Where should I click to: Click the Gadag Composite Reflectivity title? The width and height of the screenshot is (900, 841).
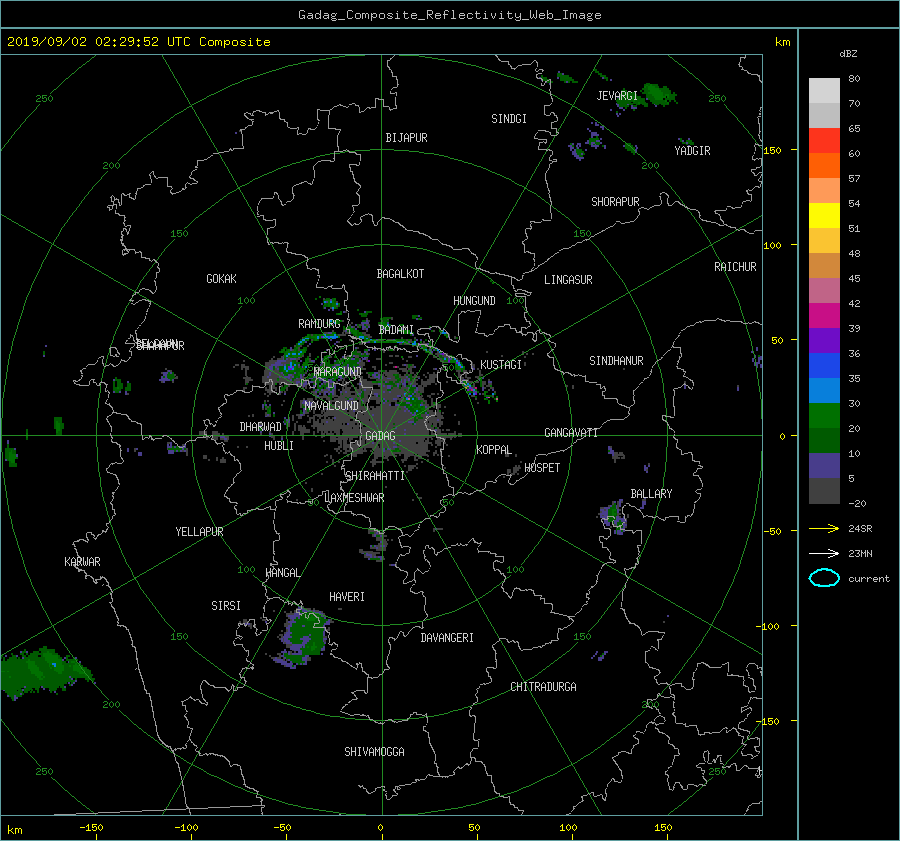[449, 15]
